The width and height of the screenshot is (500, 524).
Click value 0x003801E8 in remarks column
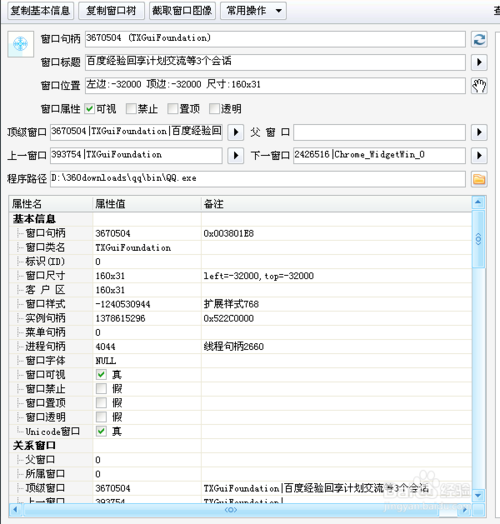229,233
